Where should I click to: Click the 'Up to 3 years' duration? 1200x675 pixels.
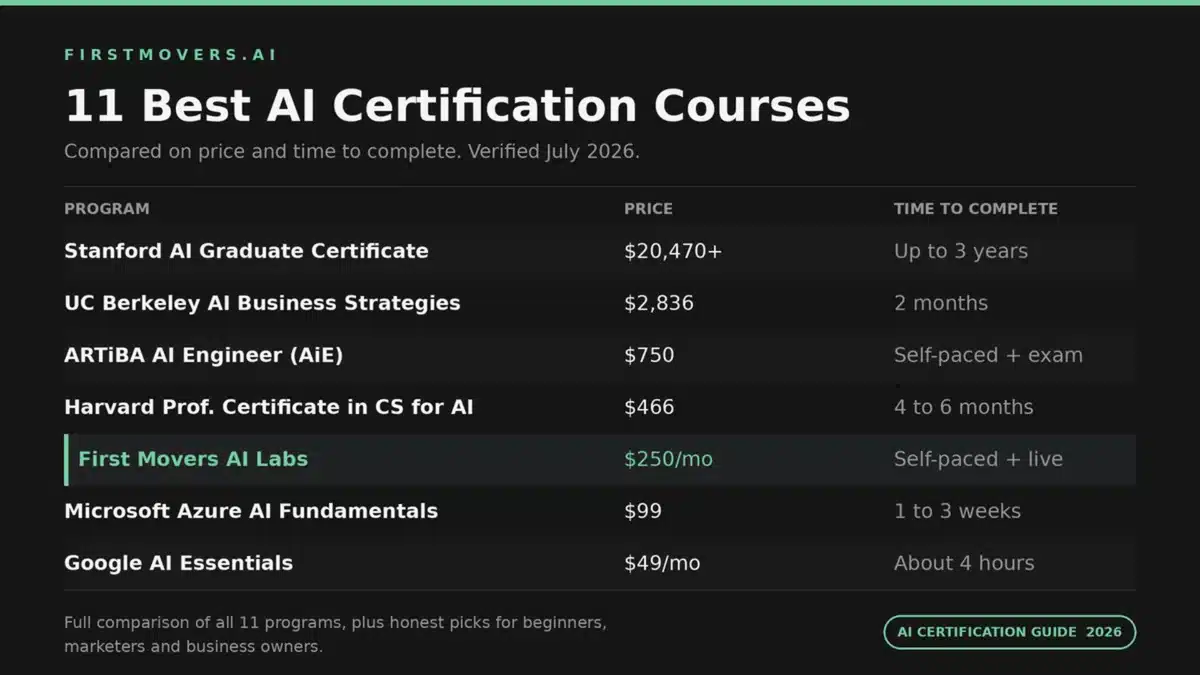961,251
